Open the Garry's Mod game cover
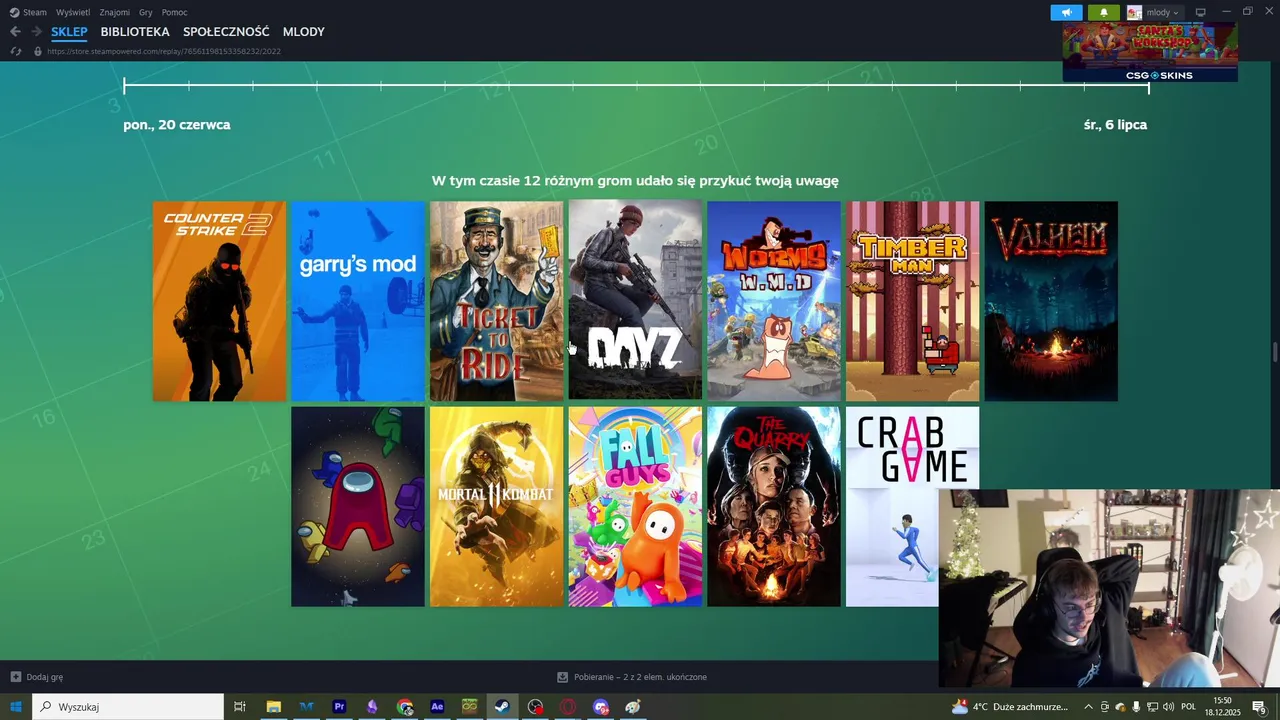Viewport: 1280px width, 720px height. 358,301
